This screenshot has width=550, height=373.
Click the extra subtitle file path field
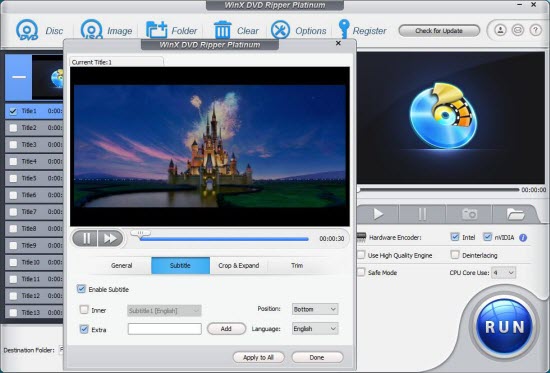click(x=165, y=329)
